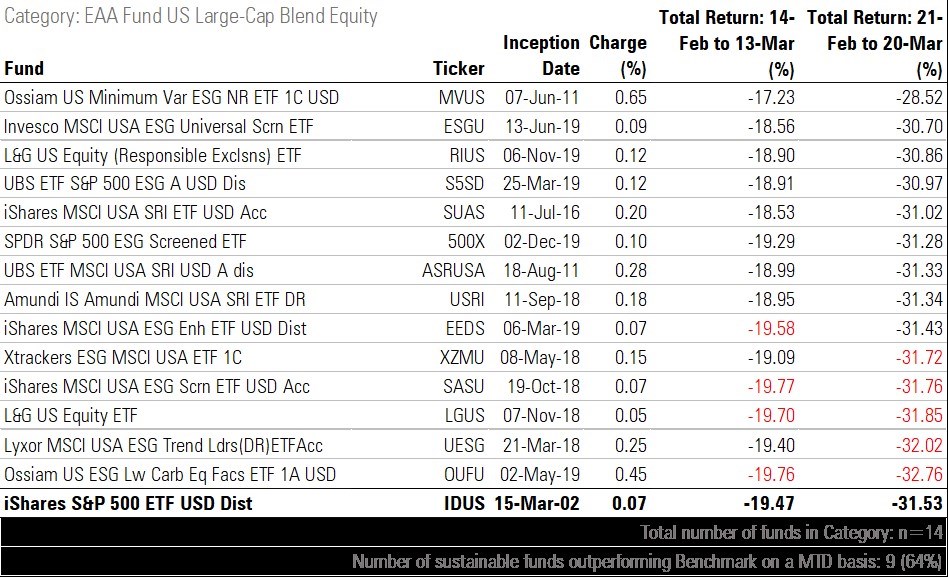Click the Fund column header
This screenshot has height=577, width=948.
[x=25, y=69]
